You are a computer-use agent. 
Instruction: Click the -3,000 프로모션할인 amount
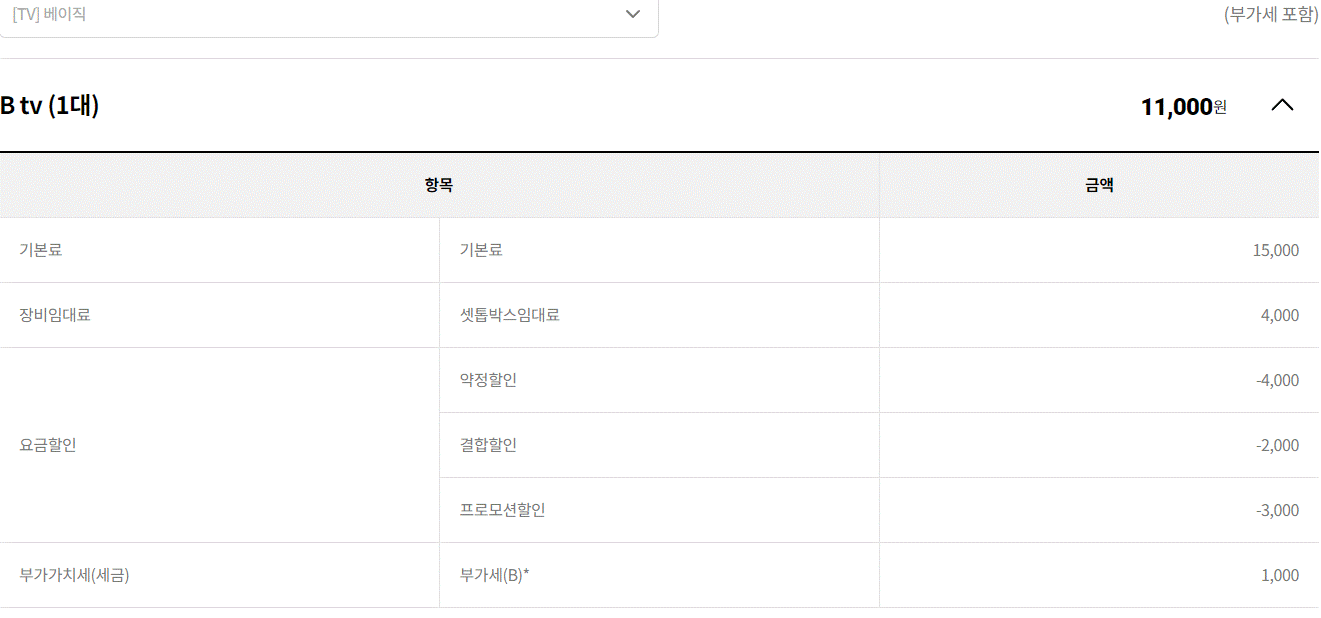pyautogui.click(x=1277, y=510)
